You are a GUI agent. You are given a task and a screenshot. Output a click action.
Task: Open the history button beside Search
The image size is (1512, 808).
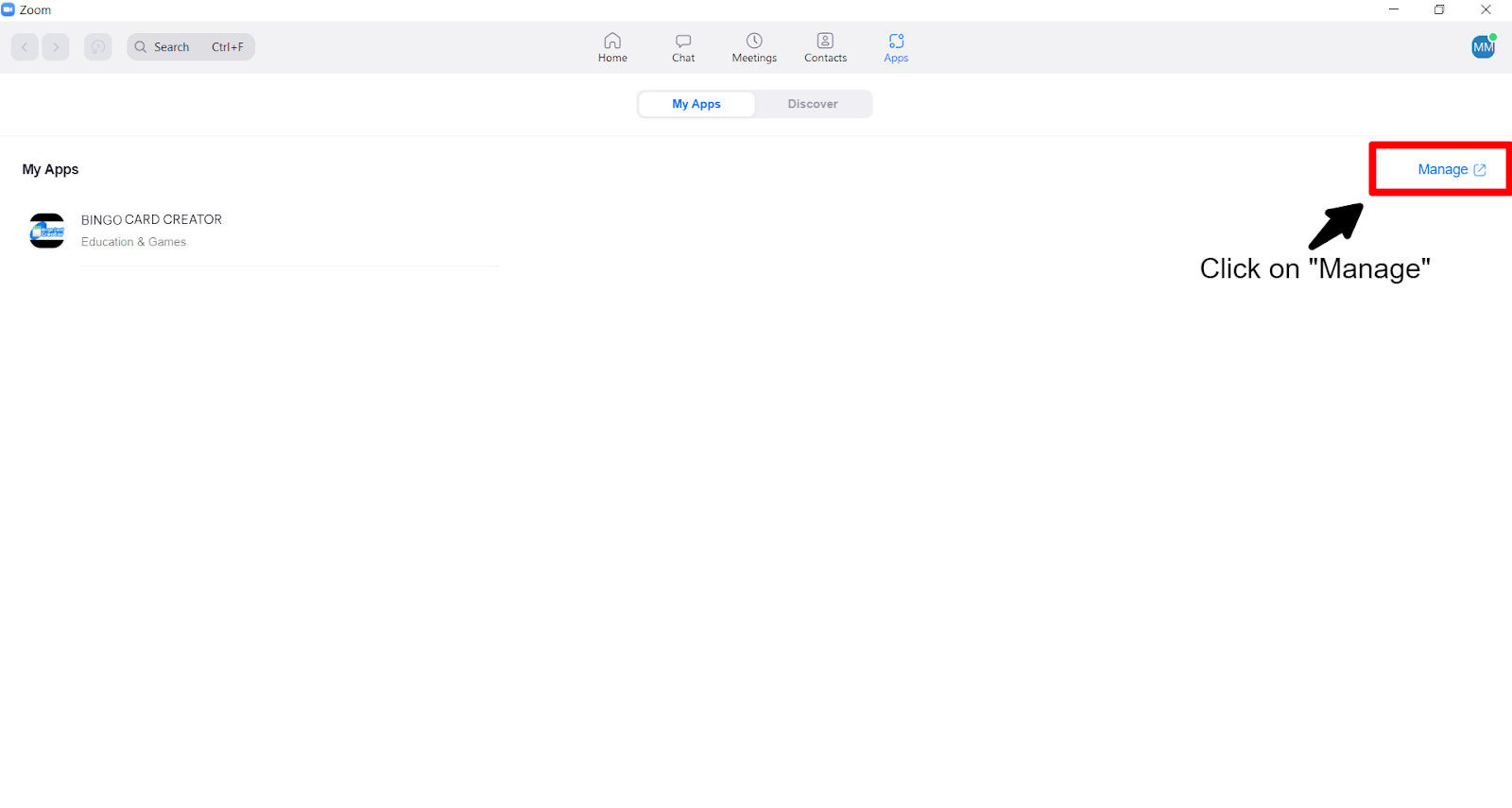click(98, 47)
